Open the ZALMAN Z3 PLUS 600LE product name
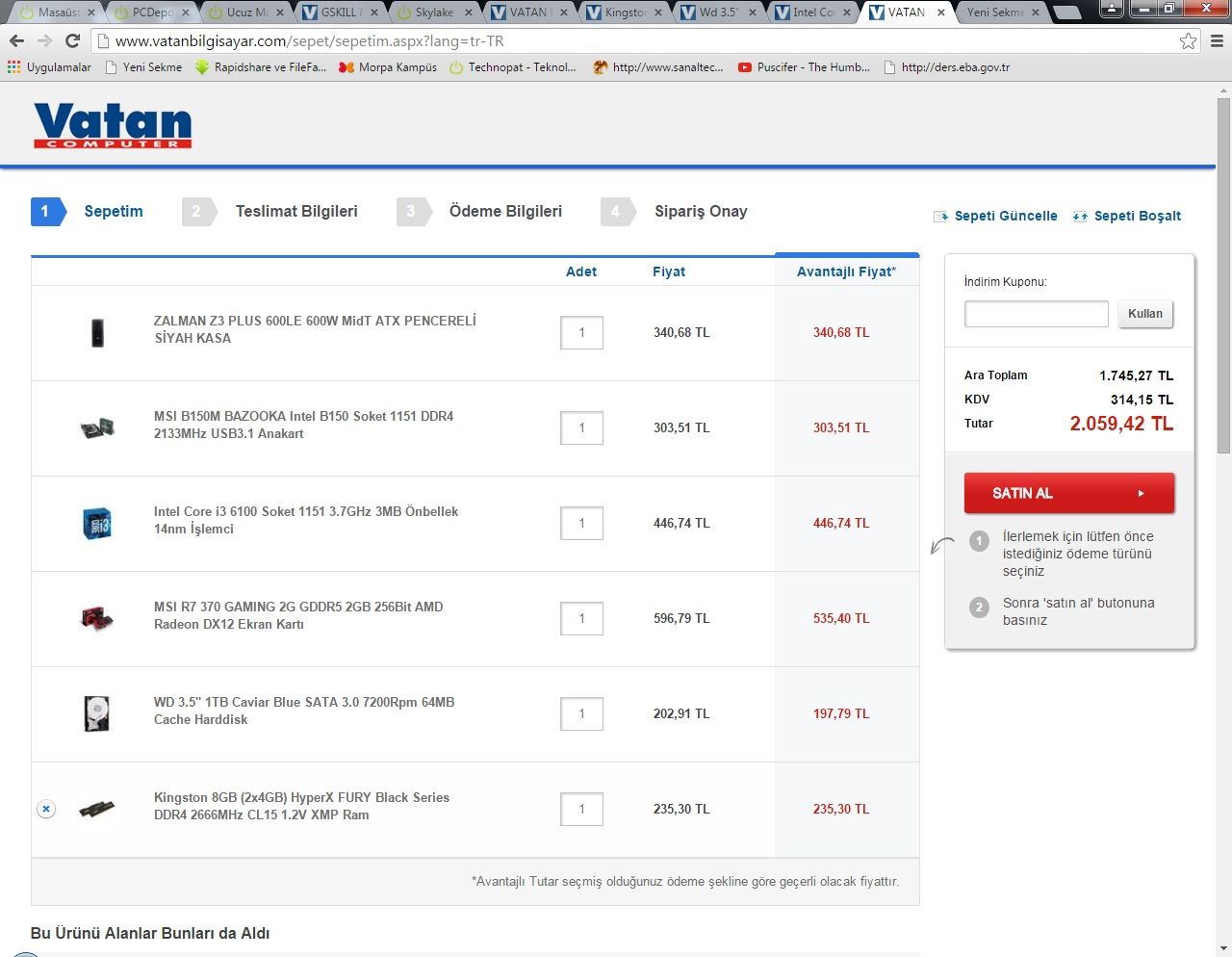The image size is (1232, 957). coord(315,329)
